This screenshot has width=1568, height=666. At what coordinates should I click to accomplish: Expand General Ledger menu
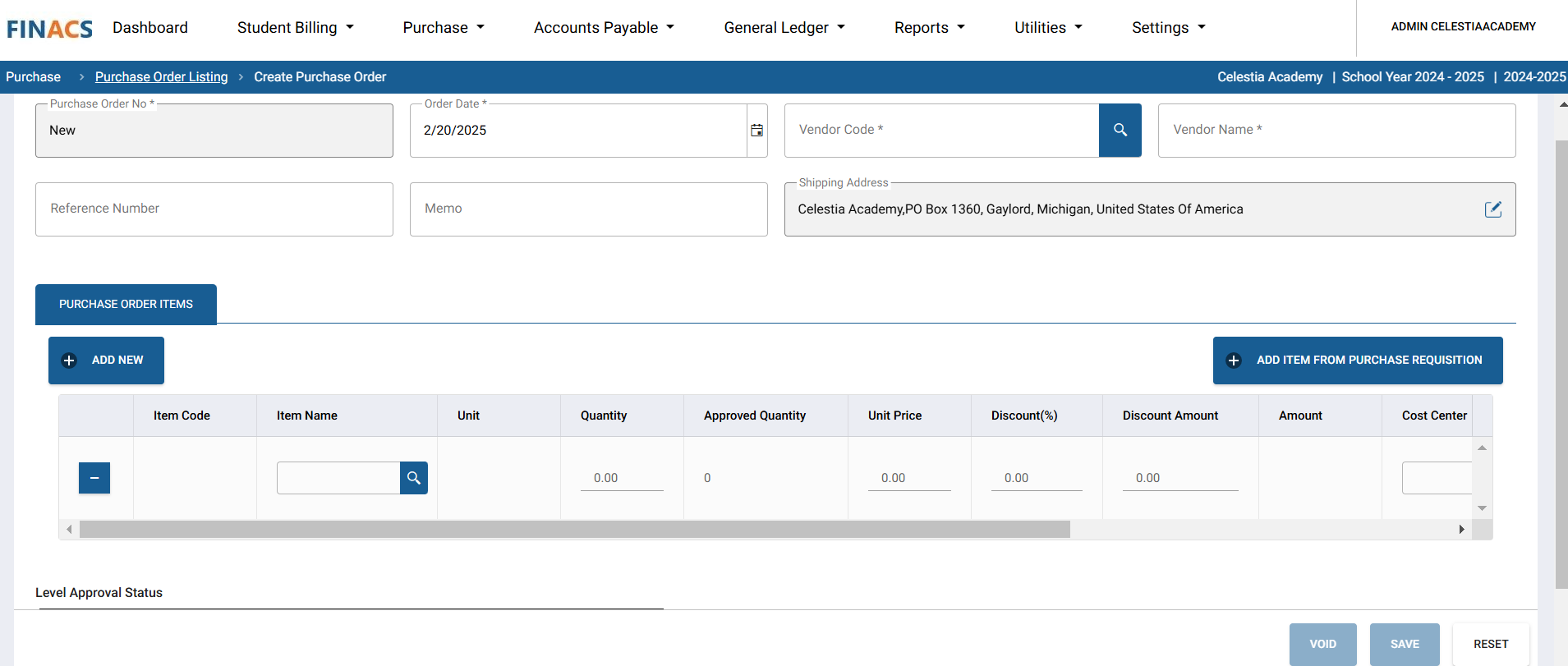pyautogui.click(x=784, y=28)
